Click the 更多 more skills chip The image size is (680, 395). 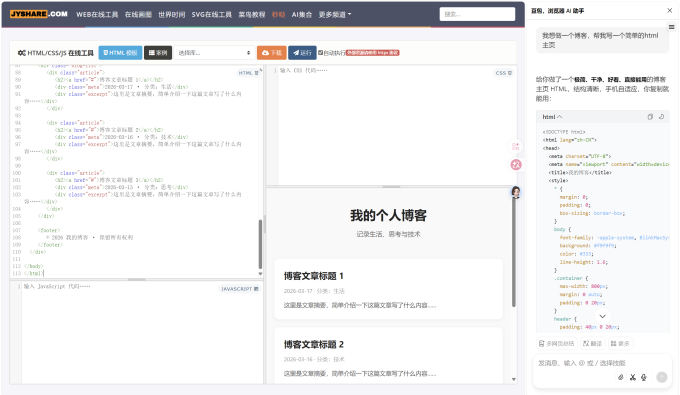620,343
